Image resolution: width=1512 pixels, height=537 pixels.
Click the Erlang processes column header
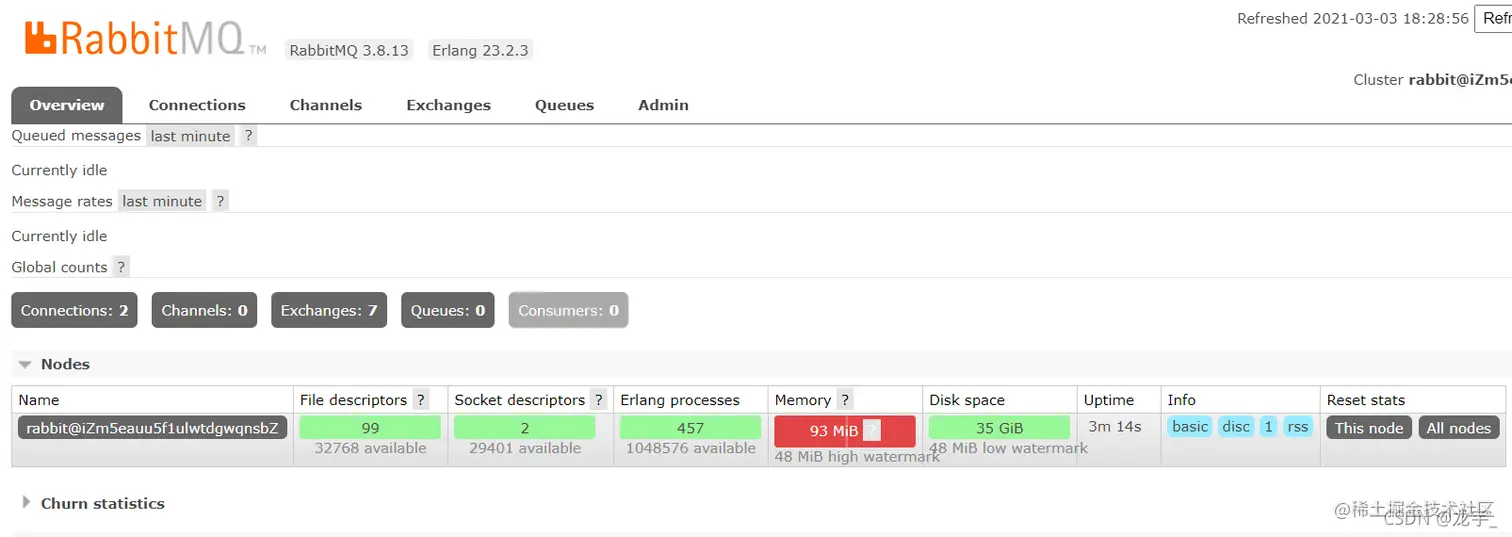680,400
